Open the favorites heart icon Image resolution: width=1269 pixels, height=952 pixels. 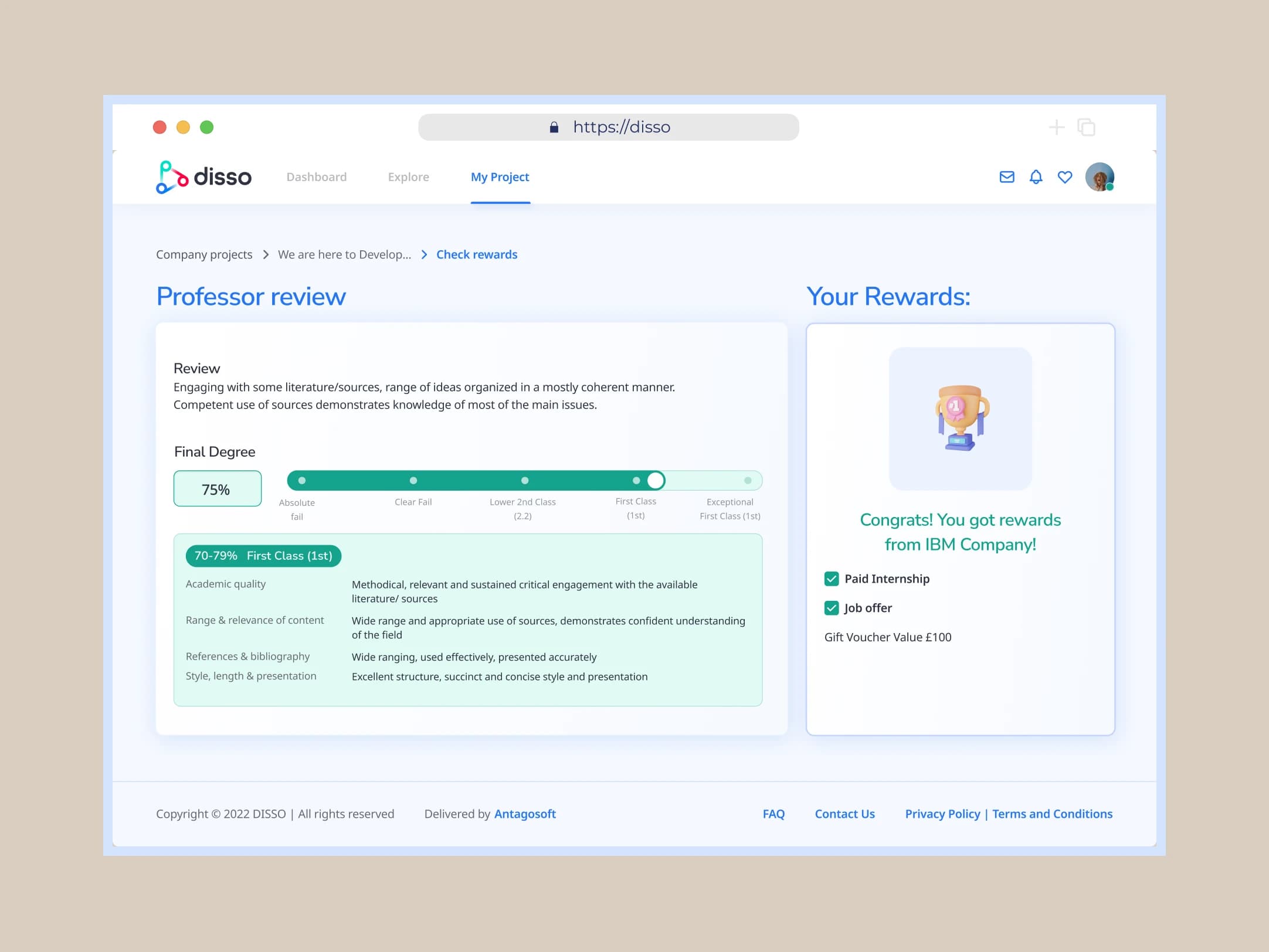point(1065,177)
